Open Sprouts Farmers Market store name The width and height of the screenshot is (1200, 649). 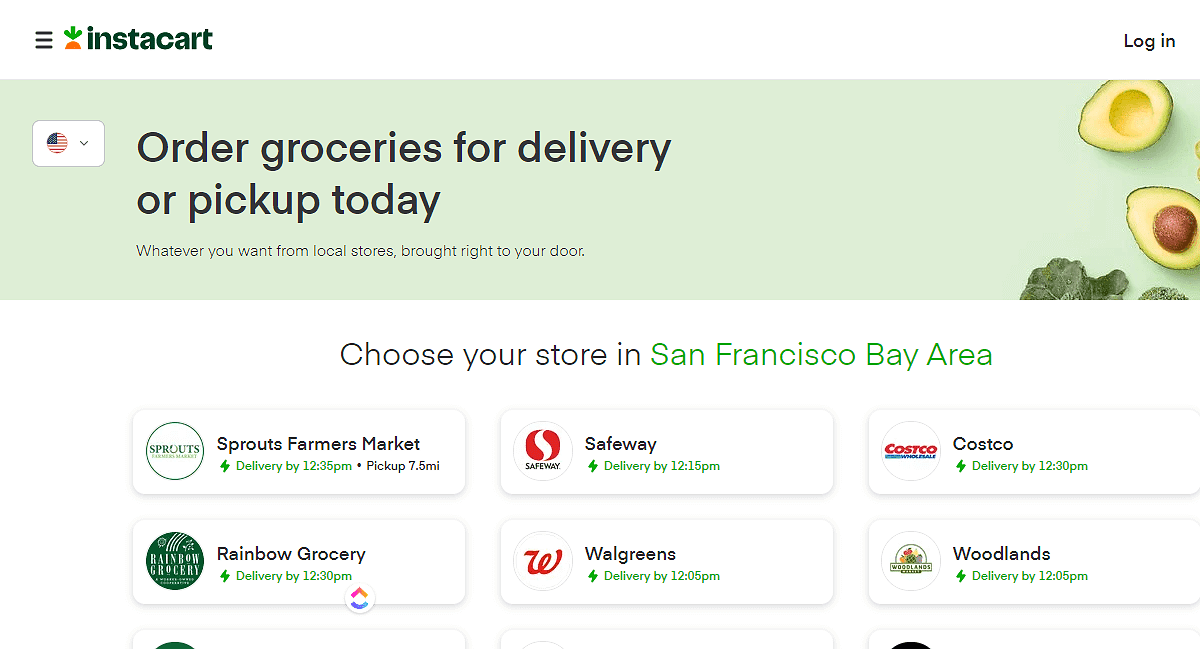coord(318,443)
